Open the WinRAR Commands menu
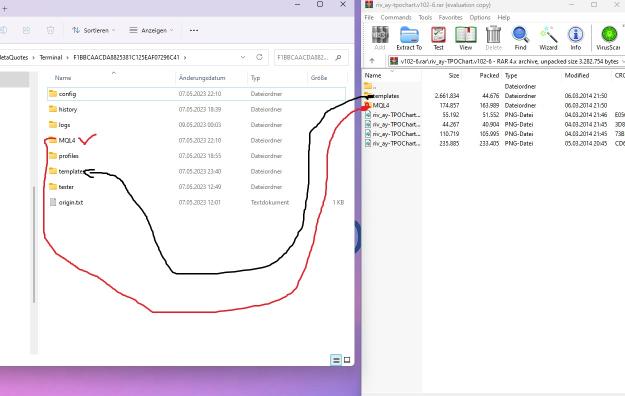The image size is (625, 396). tap(396, 18)
